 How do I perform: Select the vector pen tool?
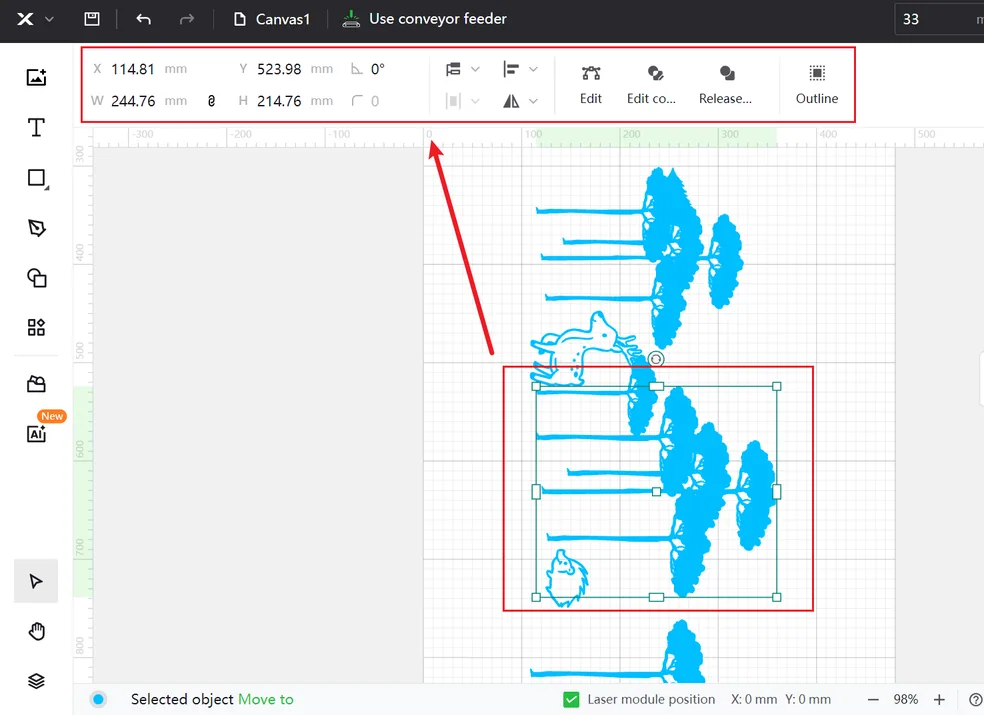coord(36,228)
